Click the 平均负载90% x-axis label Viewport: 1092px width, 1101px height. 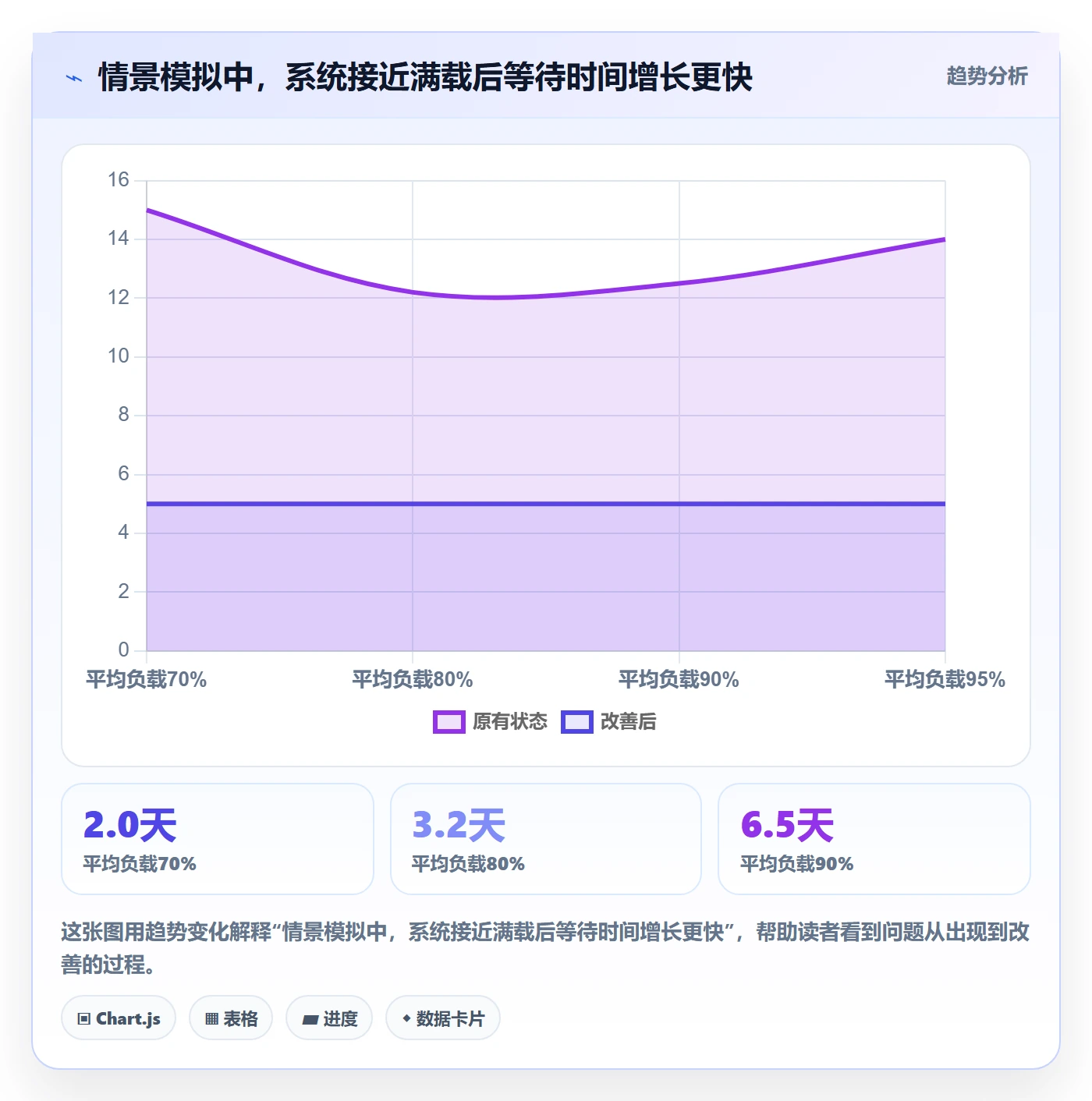[x=679, y=680]
